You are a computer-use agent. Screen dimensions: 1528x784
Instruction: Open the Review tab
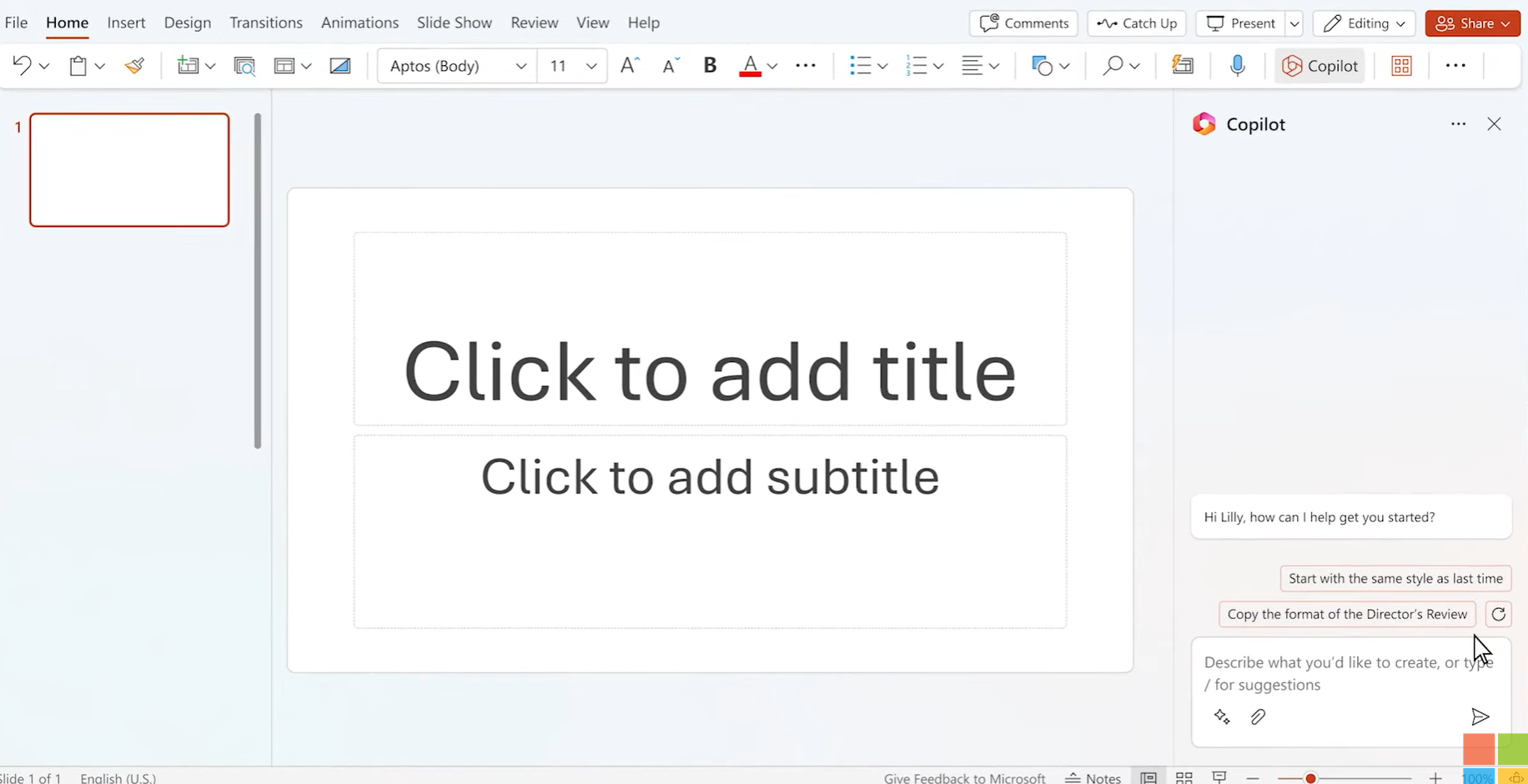(x=535, y=23)
